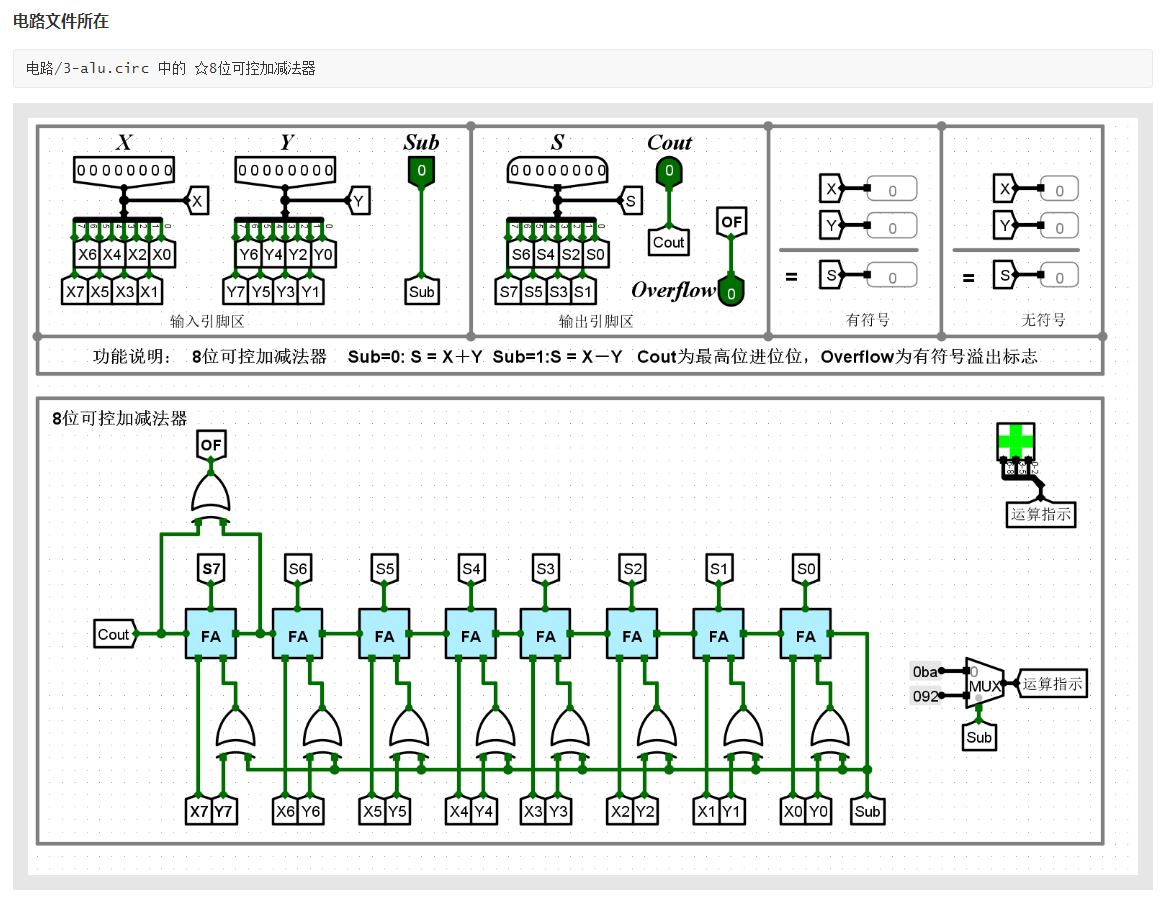Select the X tunnel beside the X input splitter
The width and height of the screenshot is (1164, 903).
click(x=197, y=201)
